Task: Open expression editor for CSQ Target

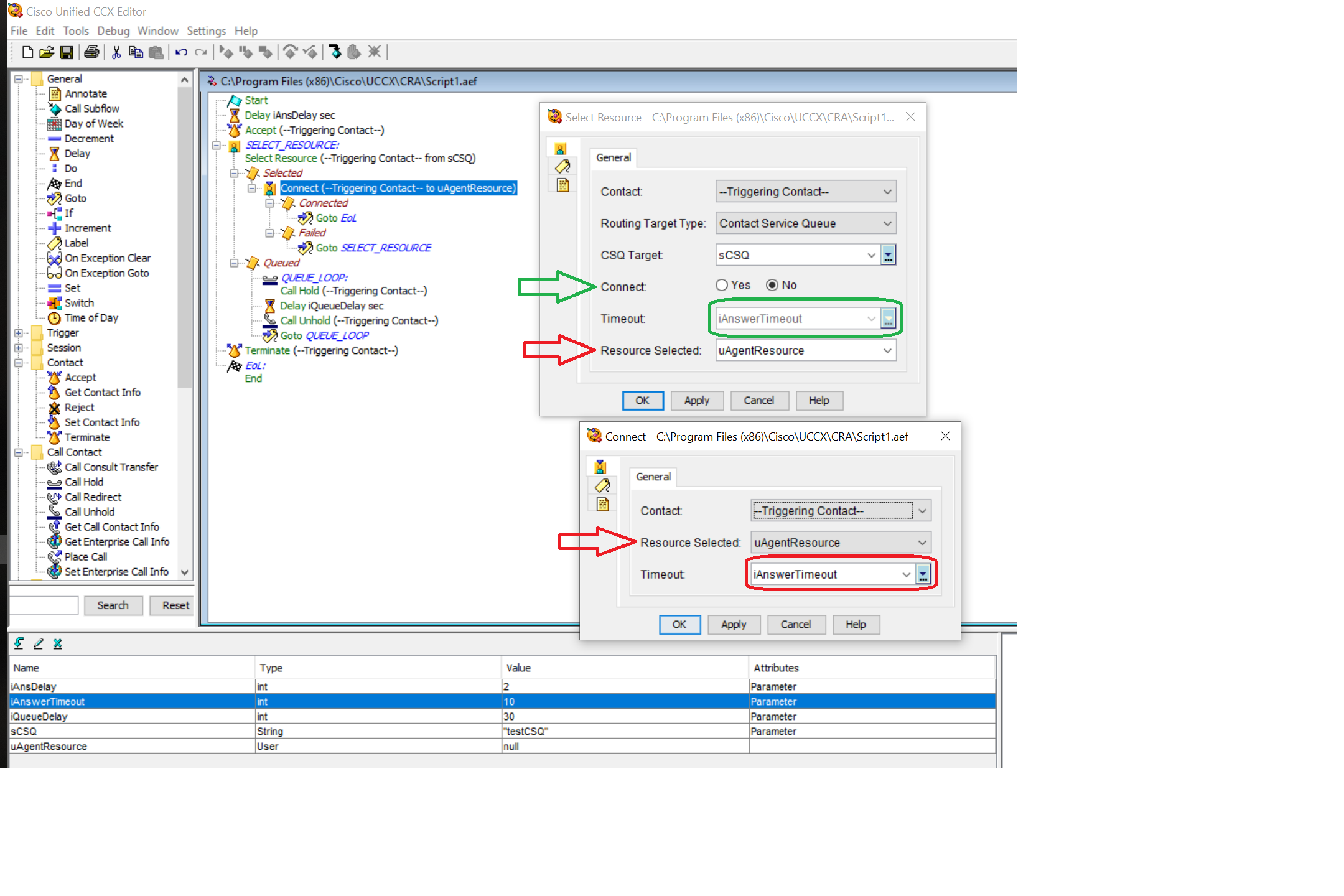Action: tap(889, 255)
